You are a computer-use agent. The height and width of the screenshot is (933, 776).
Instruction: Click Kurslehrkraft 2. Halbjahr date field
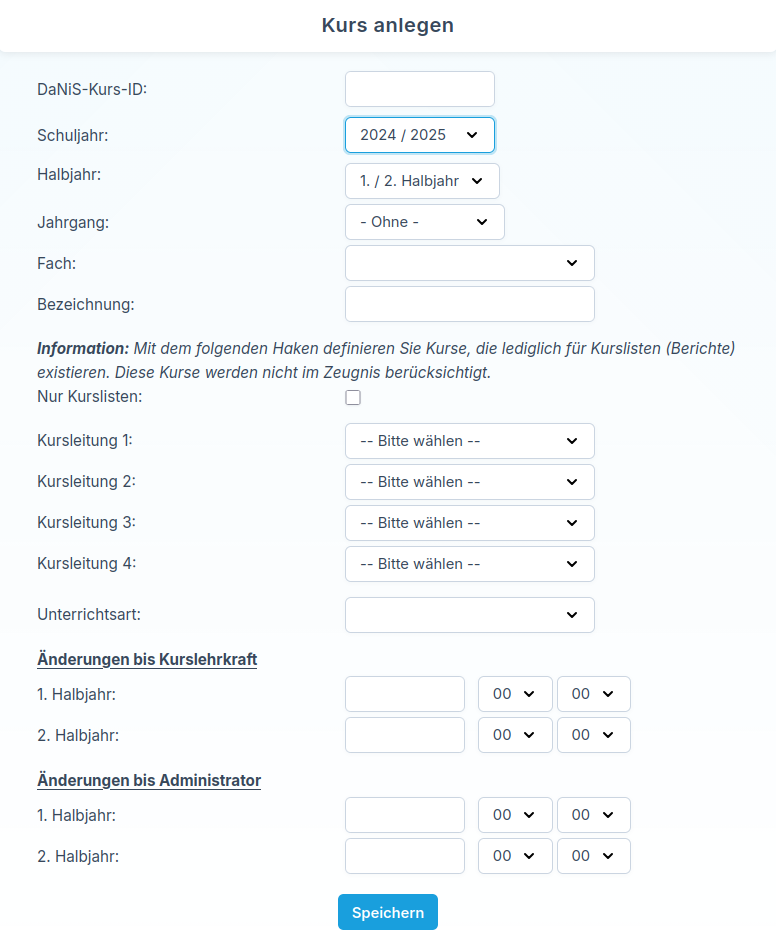coord(405,735)
